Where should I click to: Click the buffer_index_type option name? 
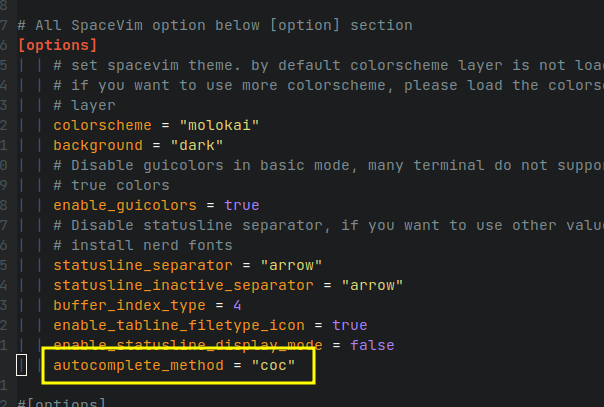[x=129, y=305]
